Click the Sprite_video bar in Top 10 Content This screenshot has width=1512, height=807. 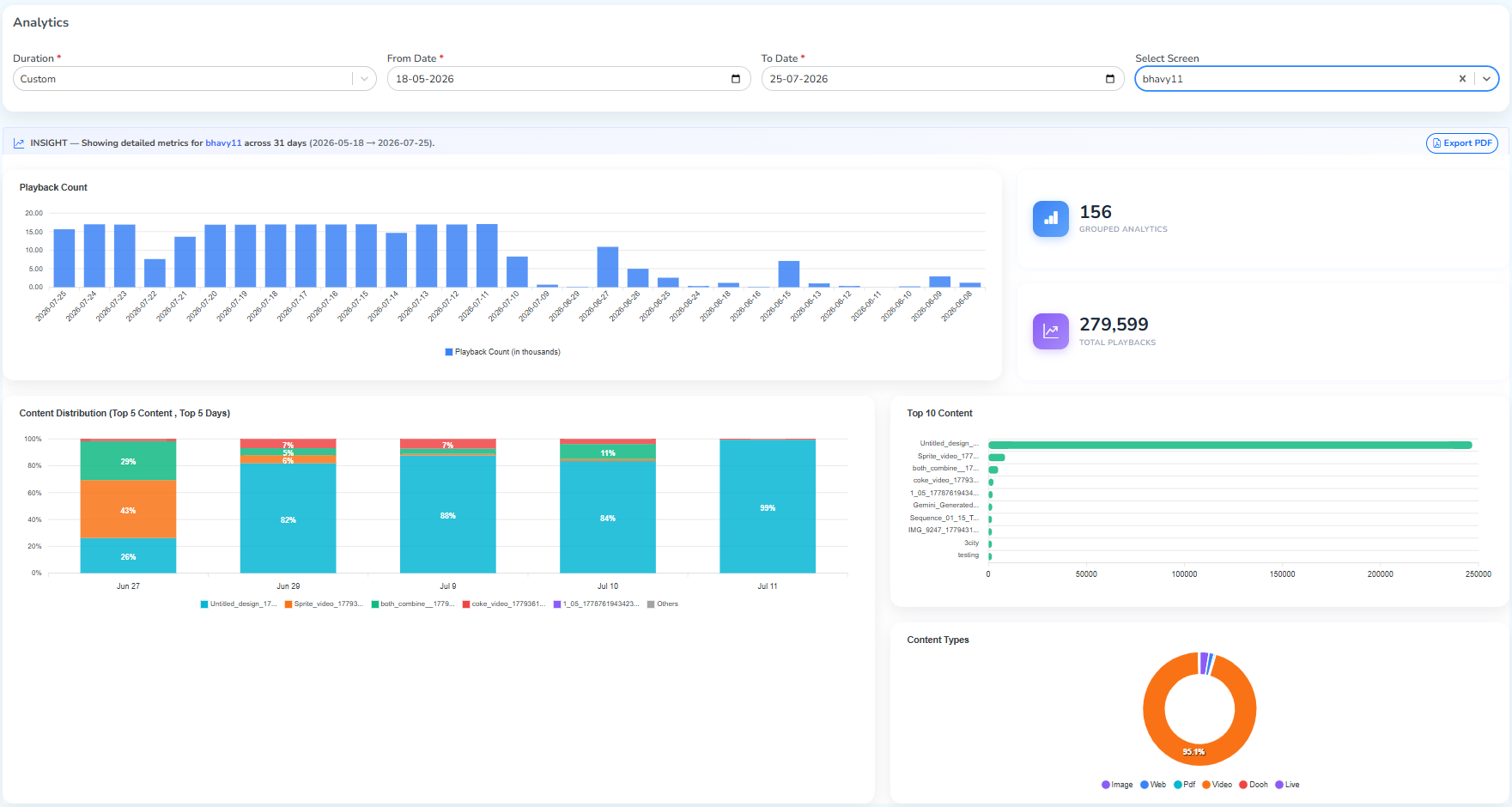click(997, 458)
